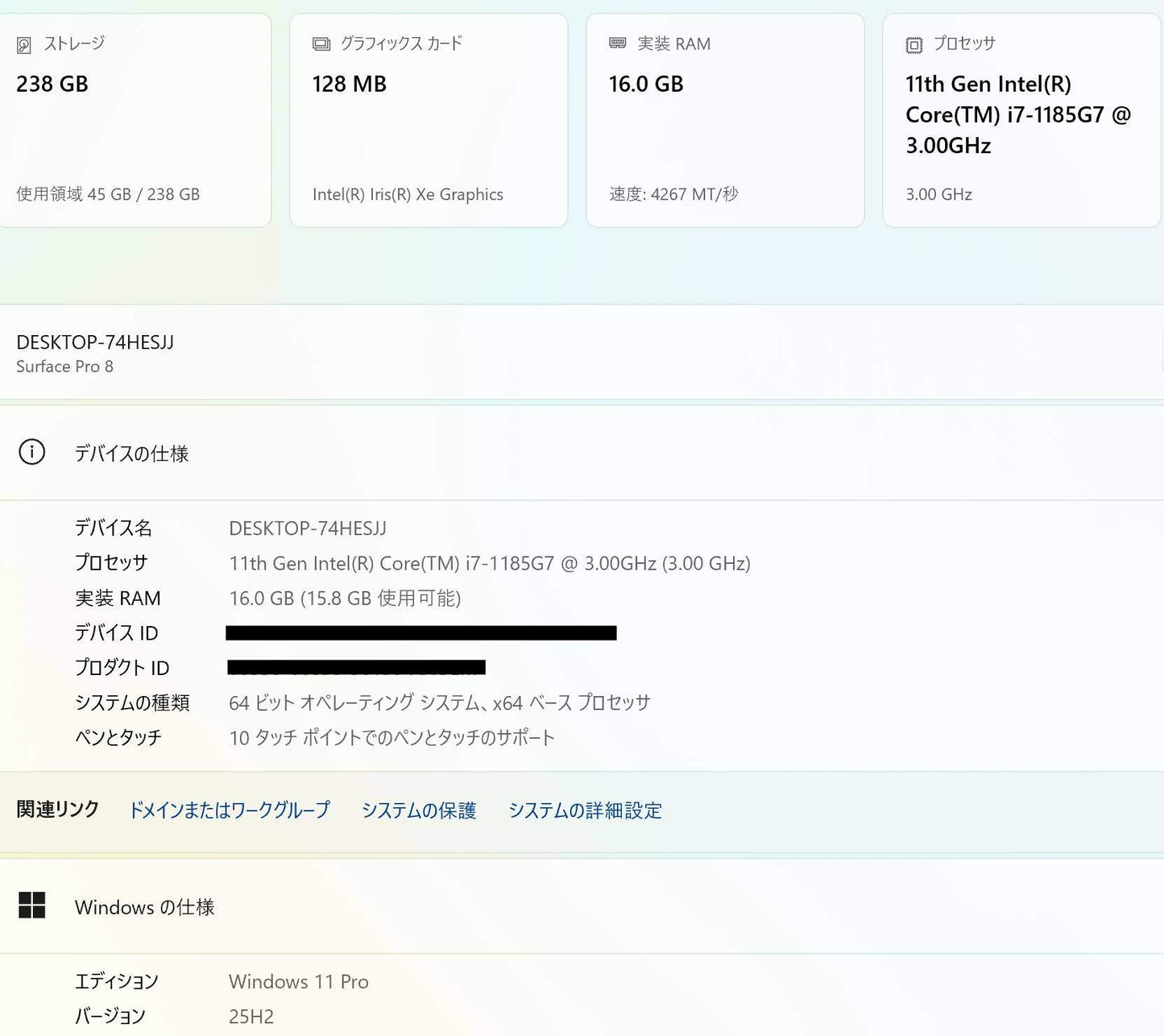Image resolution: width=1164 pixels, height=1036 pixels.
Task: Click the プロダクト ID label
Action: point(122,667)
